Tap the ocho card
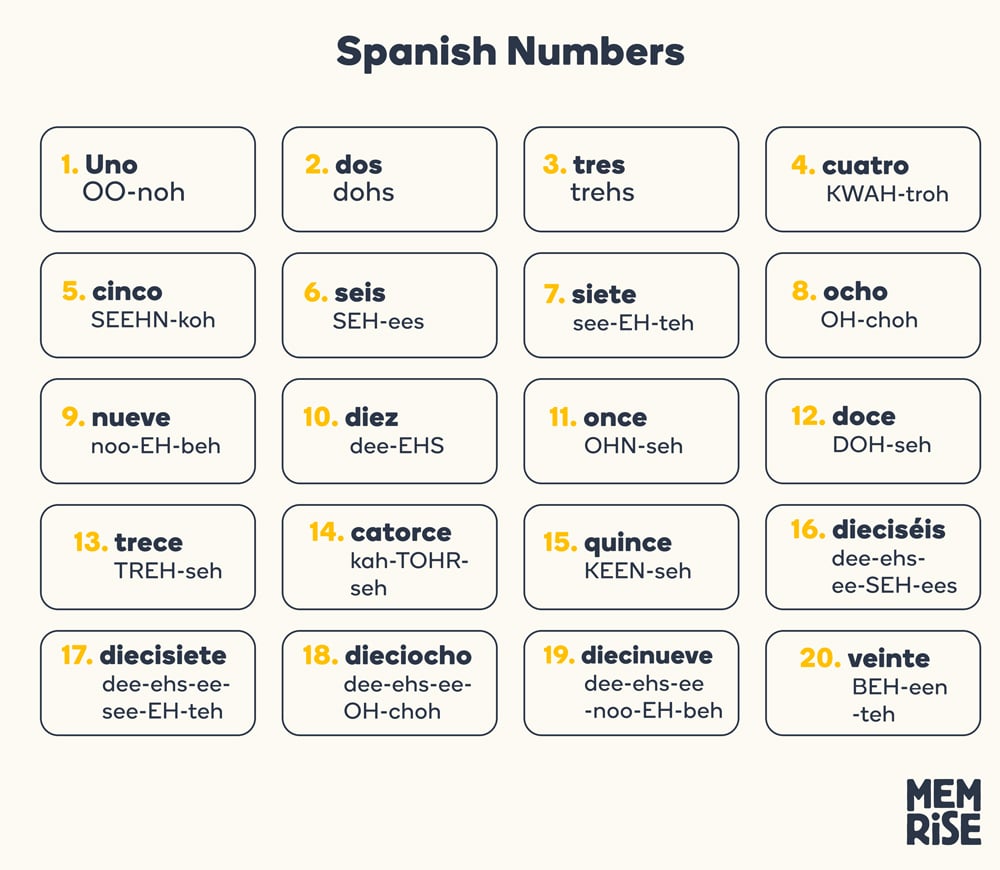This screenshot has width=1000, height=870. point(873,305)
